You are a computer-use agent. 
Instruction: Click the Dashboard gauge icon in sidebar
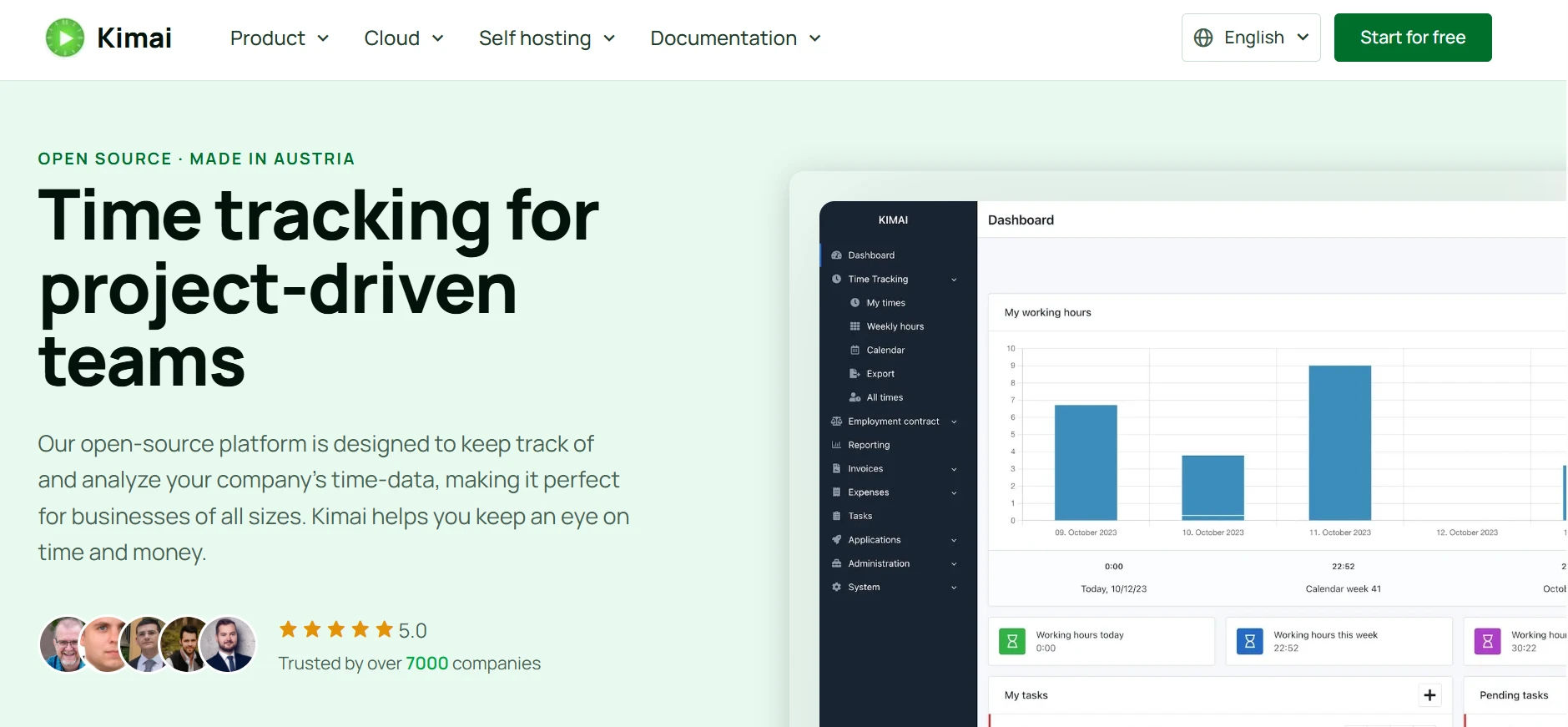(836, 255)
